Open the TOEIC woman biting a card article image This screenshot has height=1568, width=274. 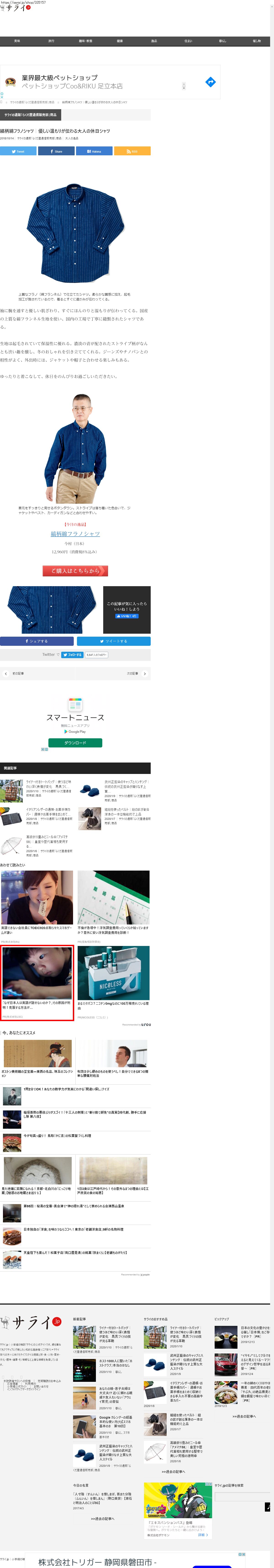[37, 897]
